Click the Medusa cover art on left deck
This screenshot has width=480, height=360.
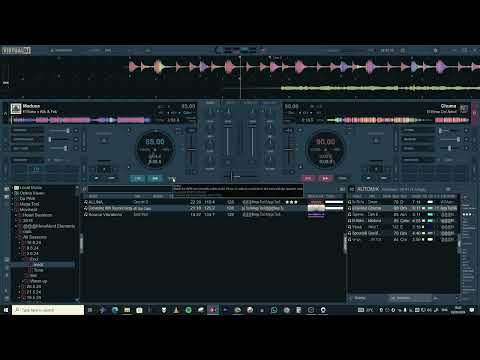coord(16,109)
